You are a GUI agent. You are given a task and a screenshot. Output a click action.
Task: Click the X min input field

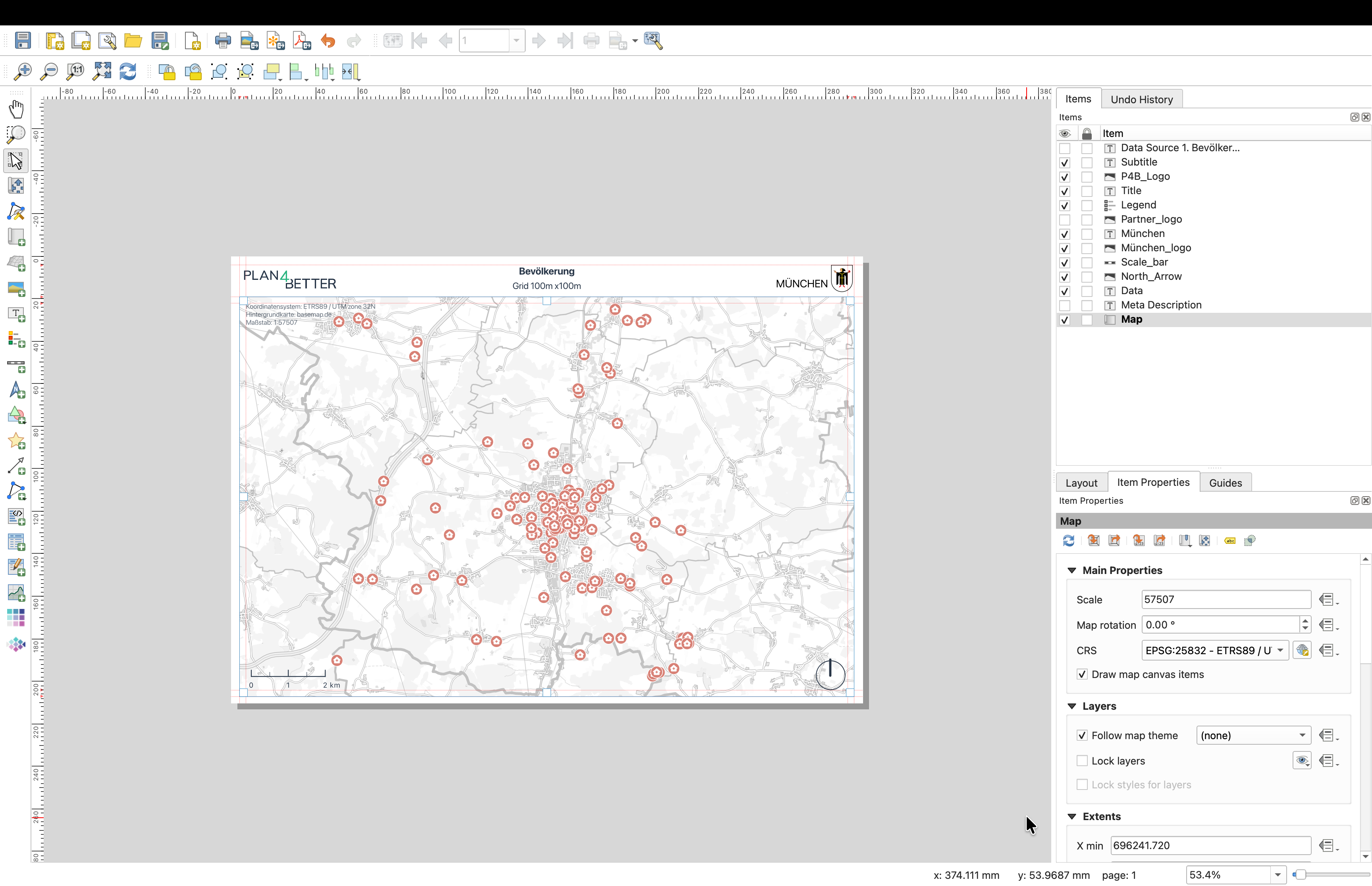(x=1210, y=845)
